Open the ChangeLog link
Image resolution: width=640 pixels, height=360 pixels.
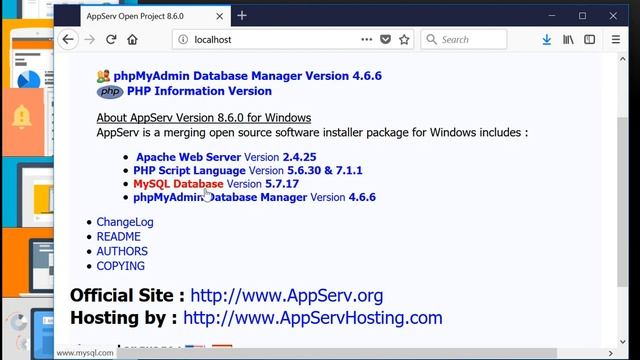tap(125, 222)
